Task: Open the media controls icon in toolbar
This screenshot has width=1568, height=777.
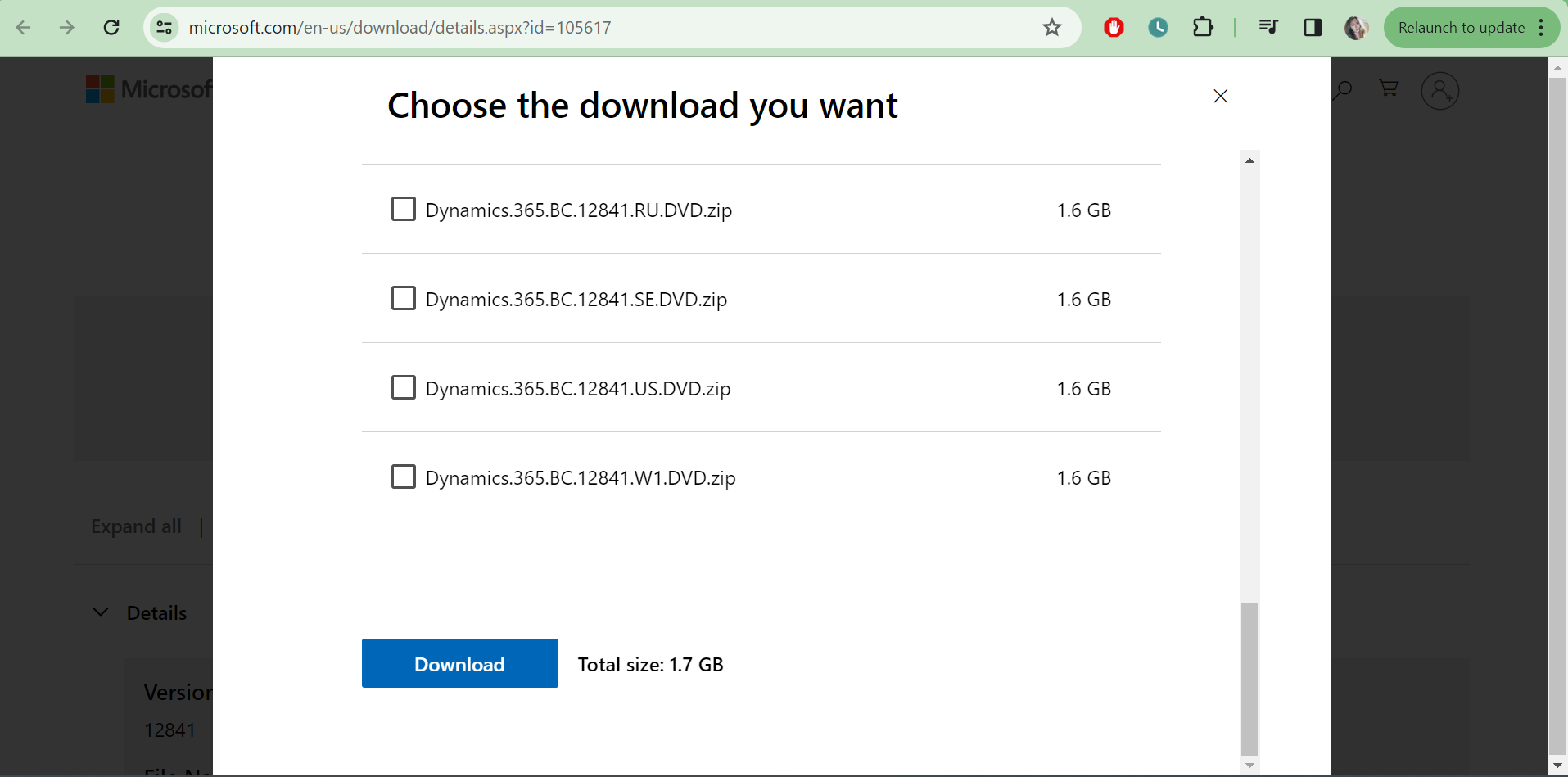Action: (1268, 28)
